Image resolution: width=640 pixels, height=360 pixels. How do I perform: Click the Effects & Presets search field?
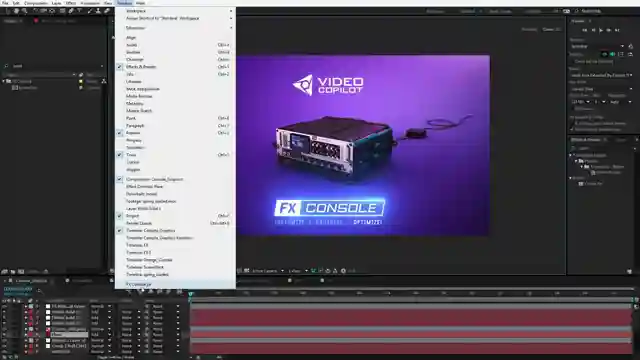(x=603, y=148)
